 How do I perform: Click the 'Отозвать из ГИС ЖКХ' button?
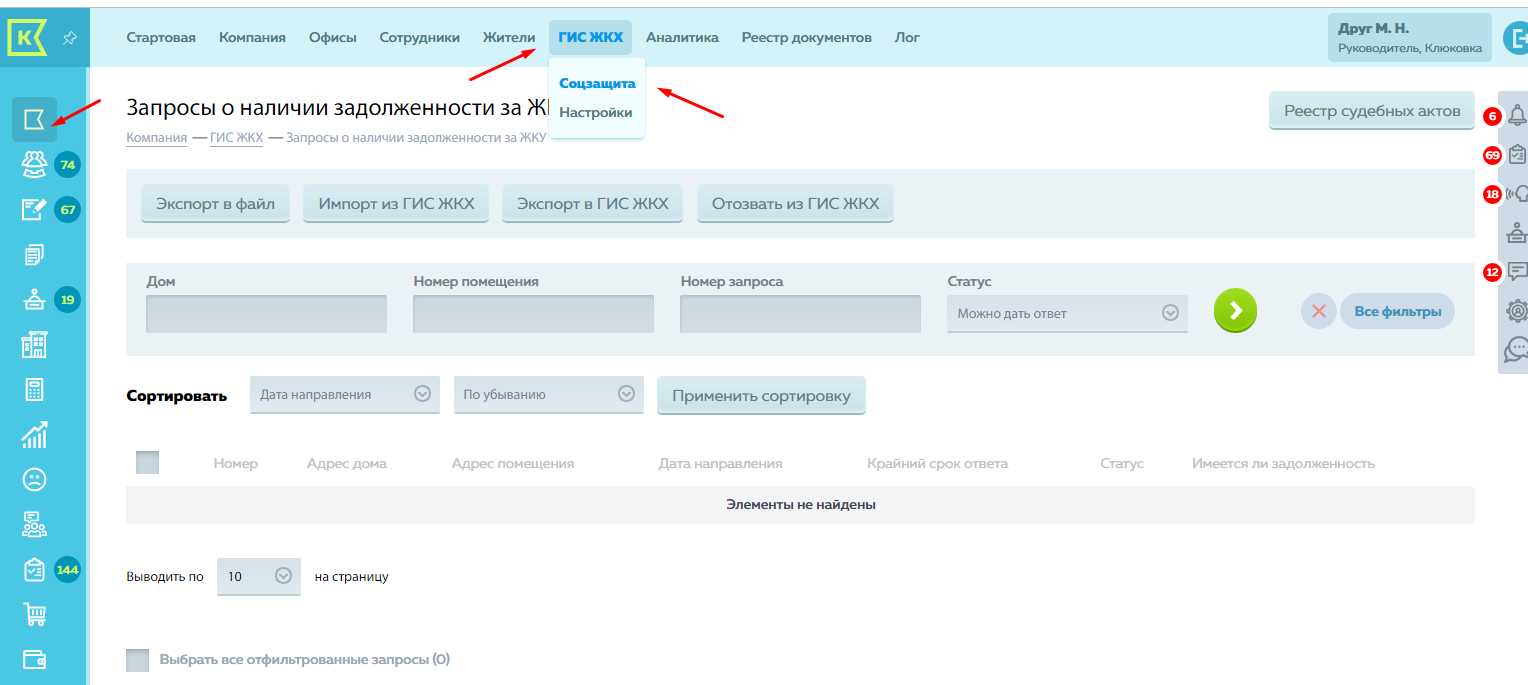796,203
